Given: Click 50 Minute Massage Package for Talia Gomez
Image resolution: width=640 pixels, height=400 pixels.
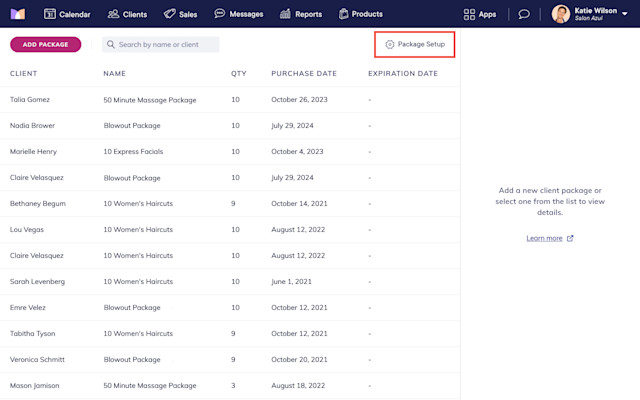Looking at the screenshot, I should pyautogui.click(x=150, y=100).
